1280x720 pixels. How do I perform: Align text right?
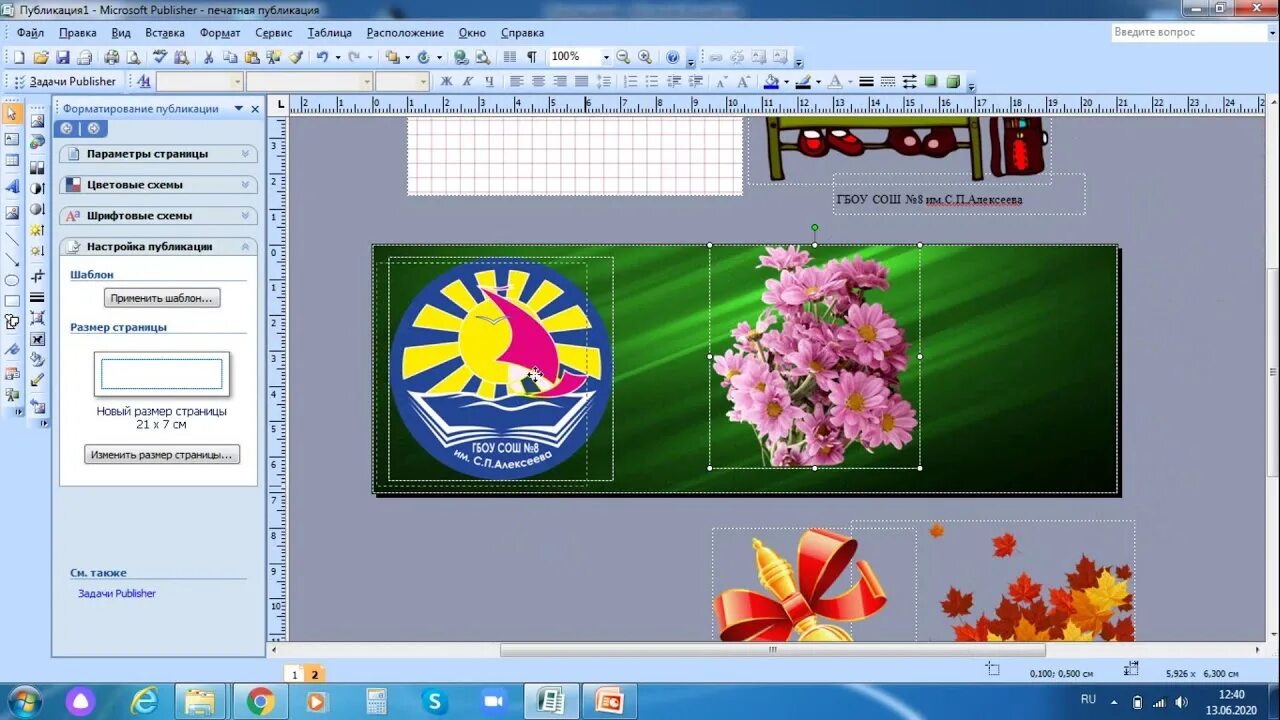click(x=560, y=81)
